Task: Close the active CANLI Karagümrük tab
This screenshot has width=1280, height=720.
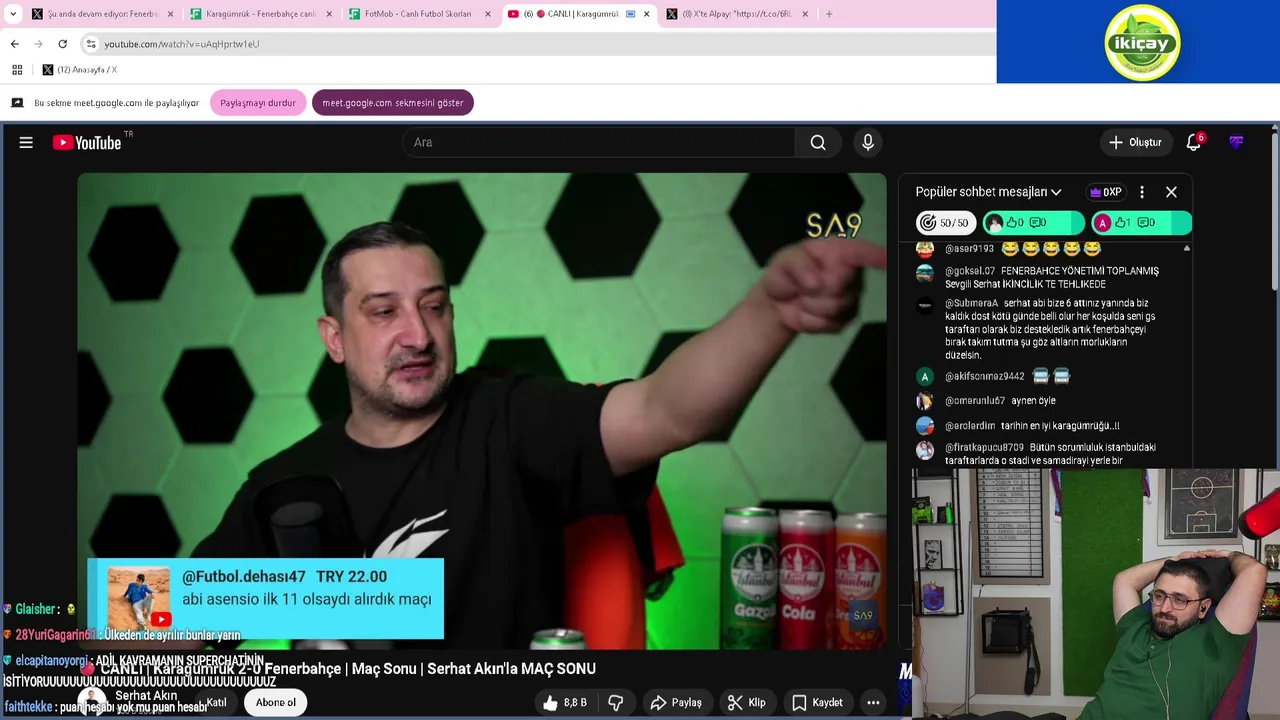Action: [646, 14]
